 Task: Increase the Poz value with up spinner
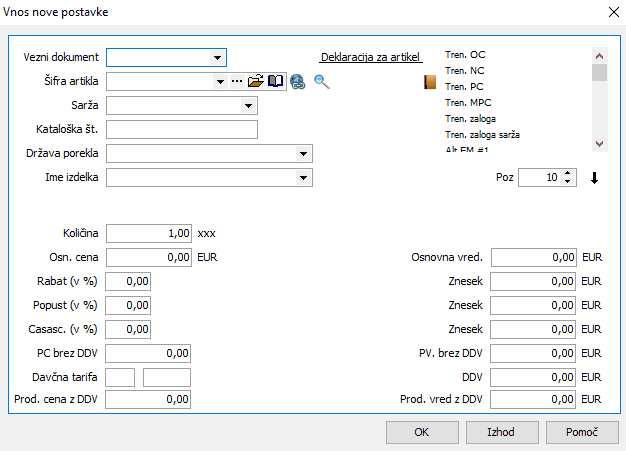click(x=568, y=173)
